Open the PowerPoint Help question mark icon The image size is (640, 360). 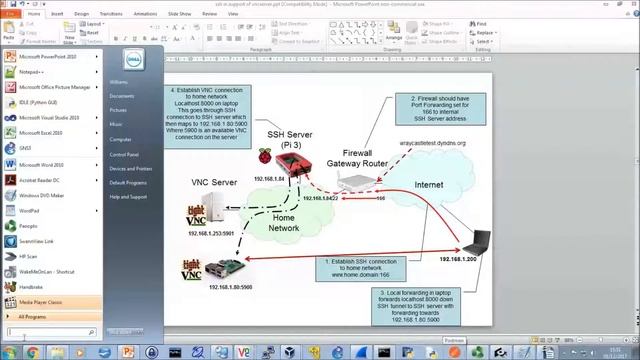tap(636, 14)
